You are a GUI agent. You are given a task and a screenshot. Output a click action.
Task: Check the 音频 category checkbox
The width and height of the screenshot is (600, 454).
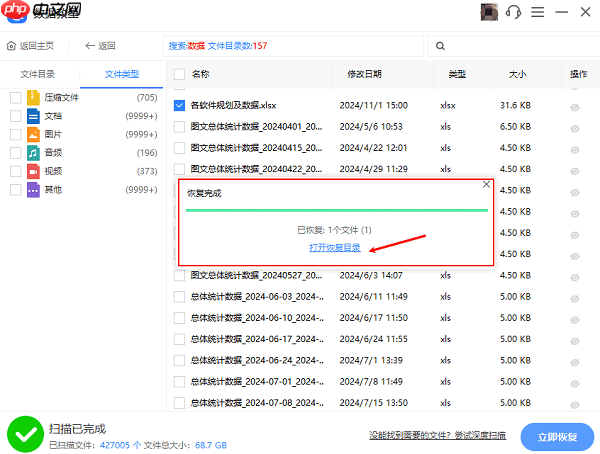(15, 153)
